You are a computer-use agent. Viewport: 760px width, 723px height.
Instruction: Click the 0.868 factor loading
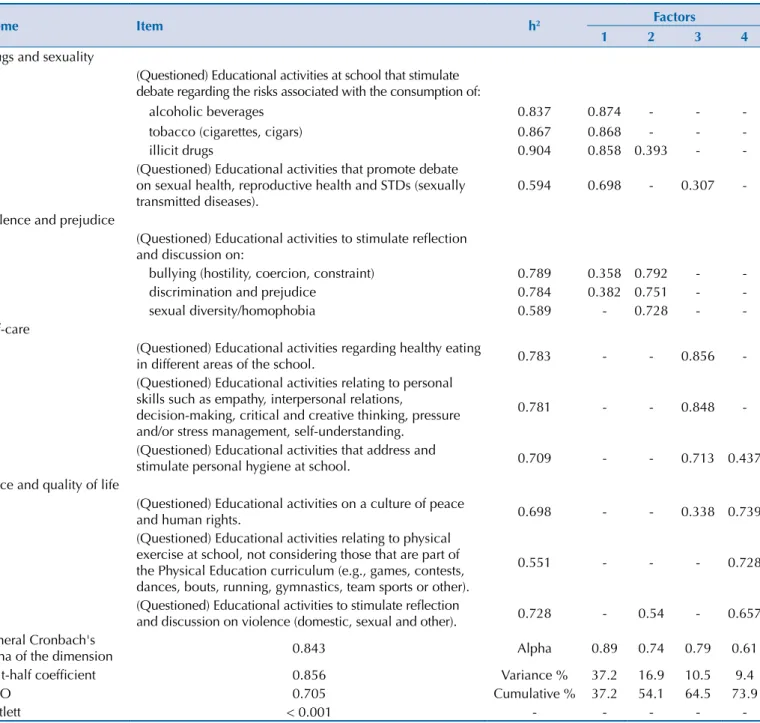click(604, 132)
